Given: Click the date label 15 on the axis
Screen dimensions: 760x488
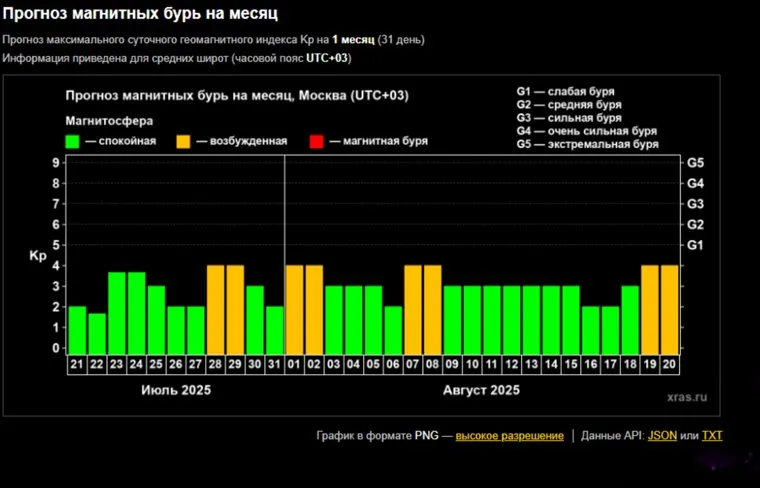Looking at the screenshot, I should 570,365.
